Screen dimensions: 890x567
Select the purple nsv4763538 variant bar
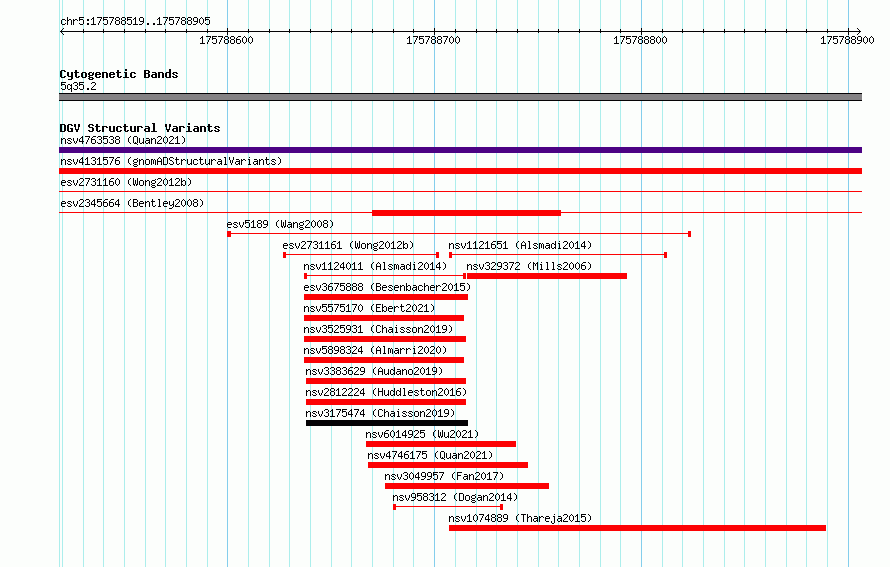pos(460,150)
